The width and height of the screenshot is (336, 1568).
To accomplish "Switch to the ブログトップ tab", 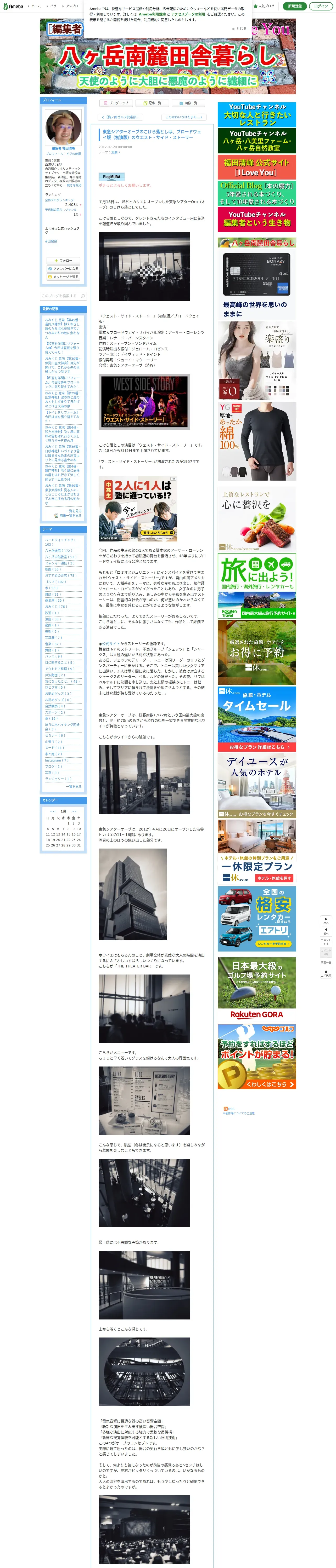I will pyautogui.click(x=116, y=103).
